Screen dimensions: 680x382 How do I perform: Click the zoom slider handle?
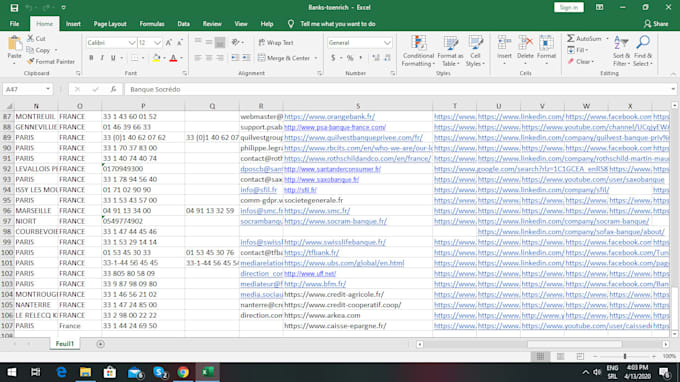(x=625, y=356)
